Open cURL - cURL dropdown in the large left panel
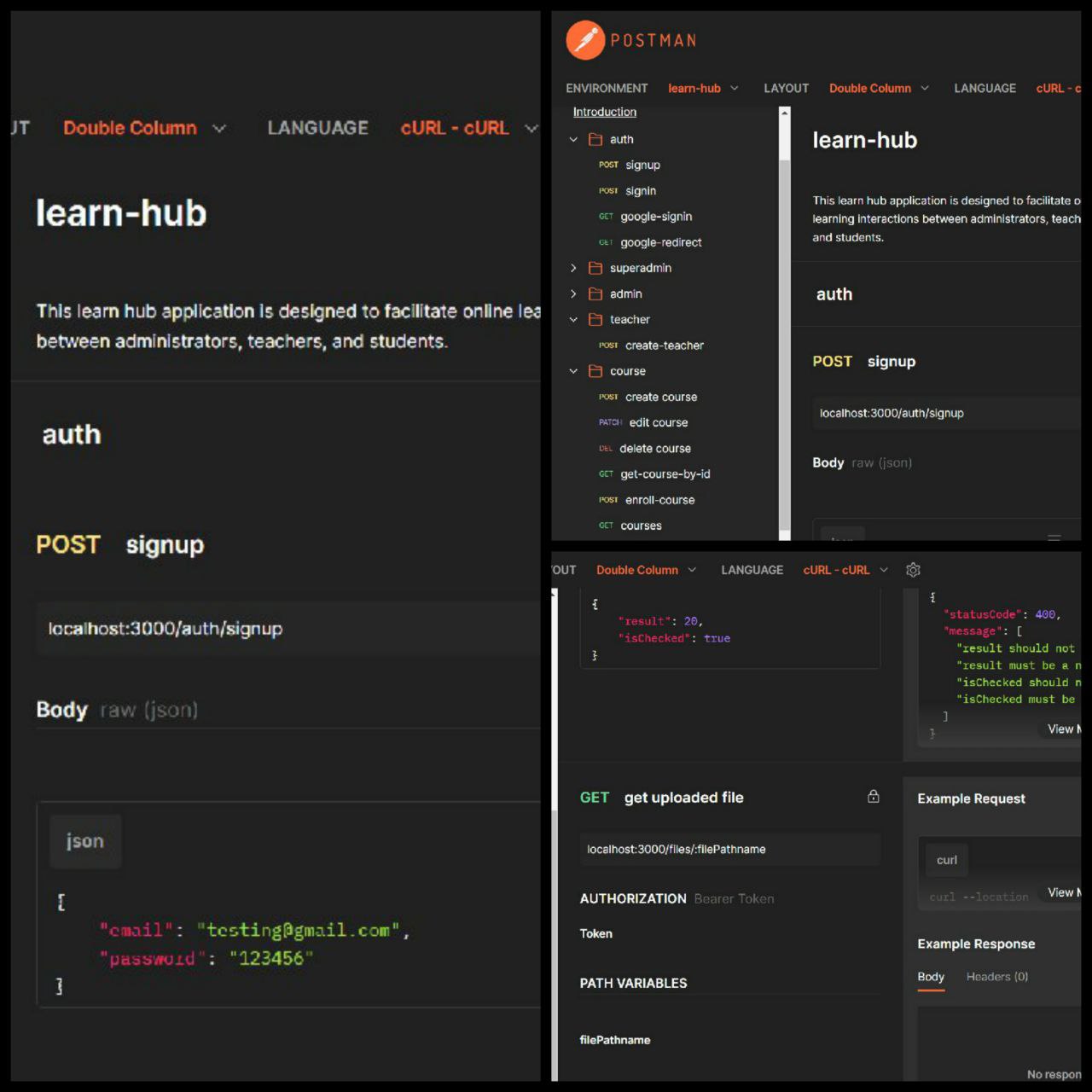The width and height of the screenshot is (1092, 1092). click(469, 128)
